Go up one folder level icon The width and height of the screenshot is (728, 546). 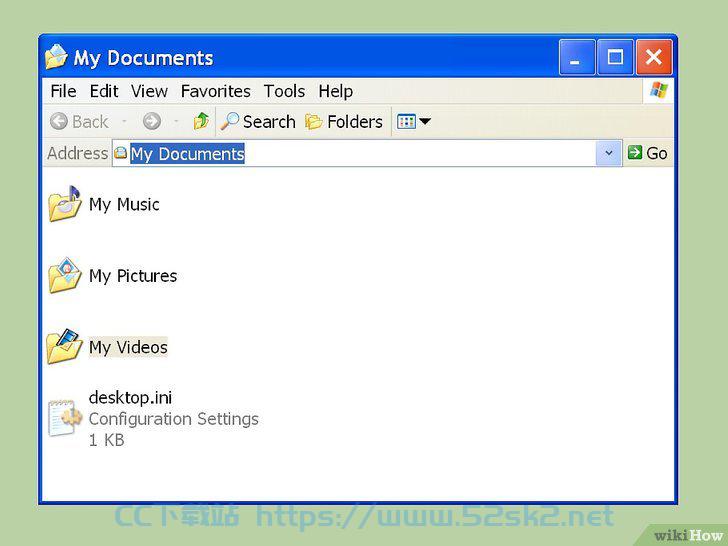(x=201, y=121)
